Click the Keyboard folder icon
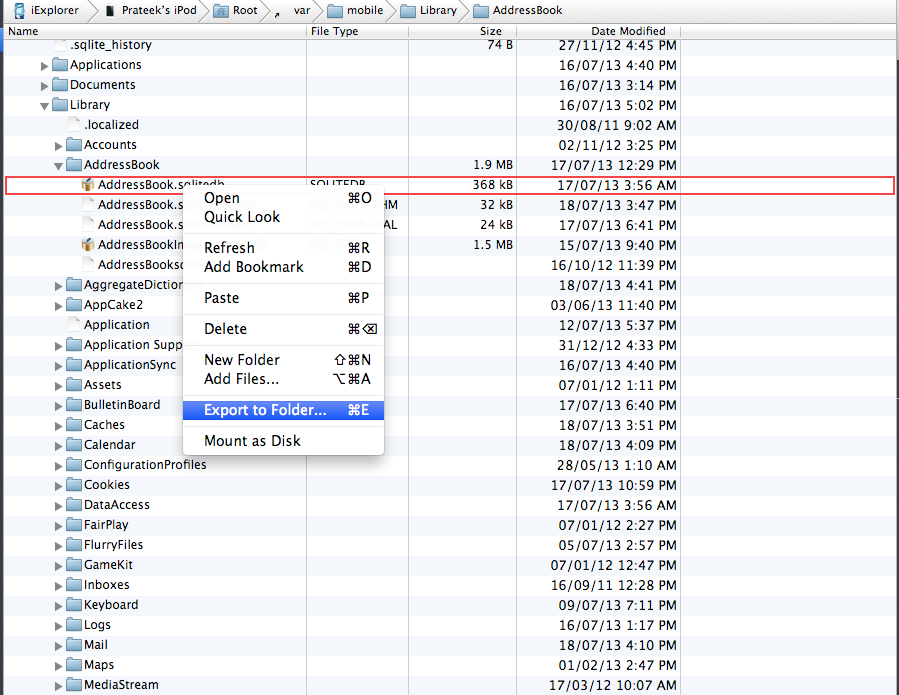This screenshot has width=899, height=695. pos(74,605)
